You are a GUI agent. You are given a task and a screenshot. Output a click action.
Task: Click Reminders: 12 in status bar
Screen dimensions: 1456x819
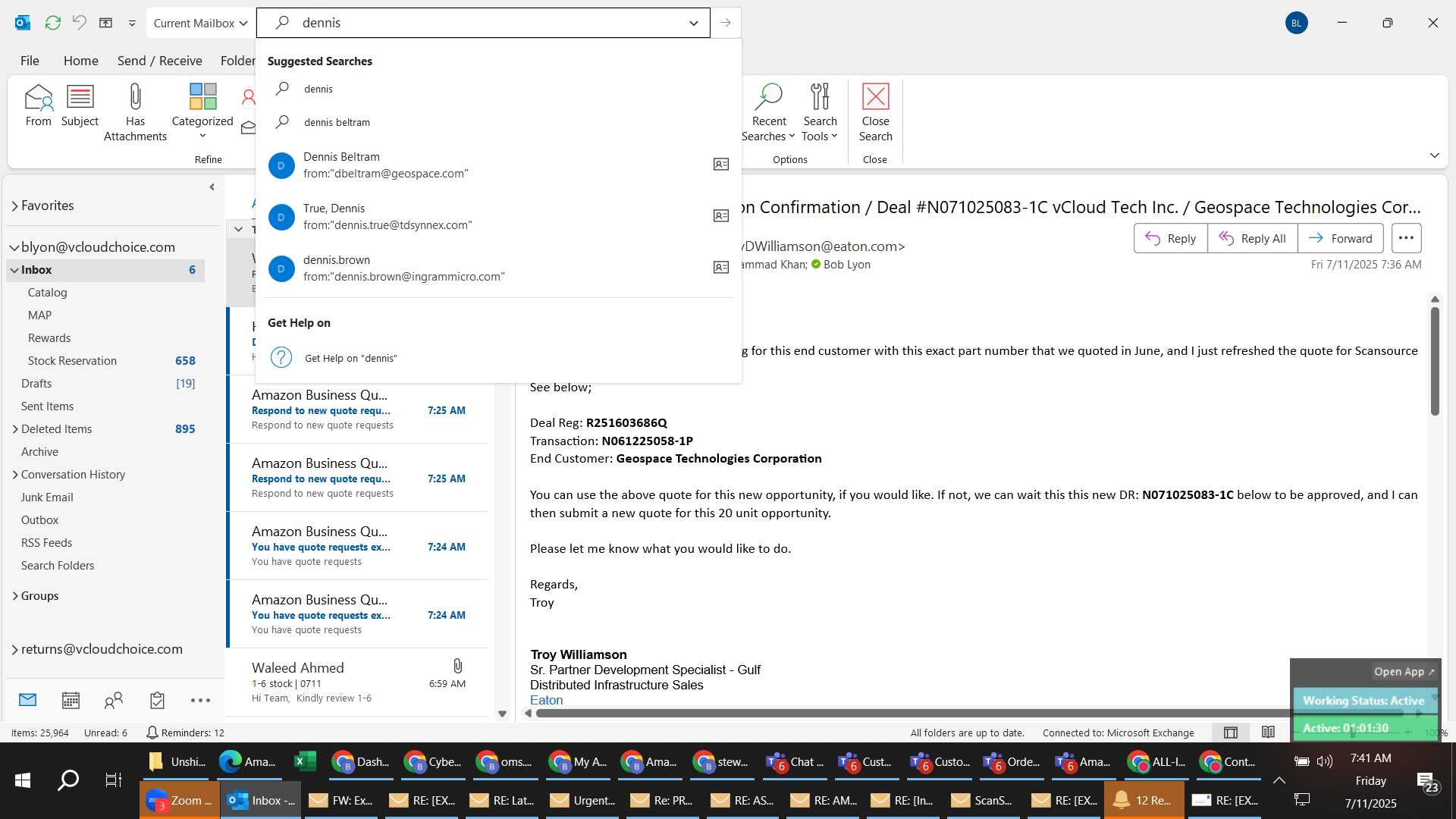point(185,733)
